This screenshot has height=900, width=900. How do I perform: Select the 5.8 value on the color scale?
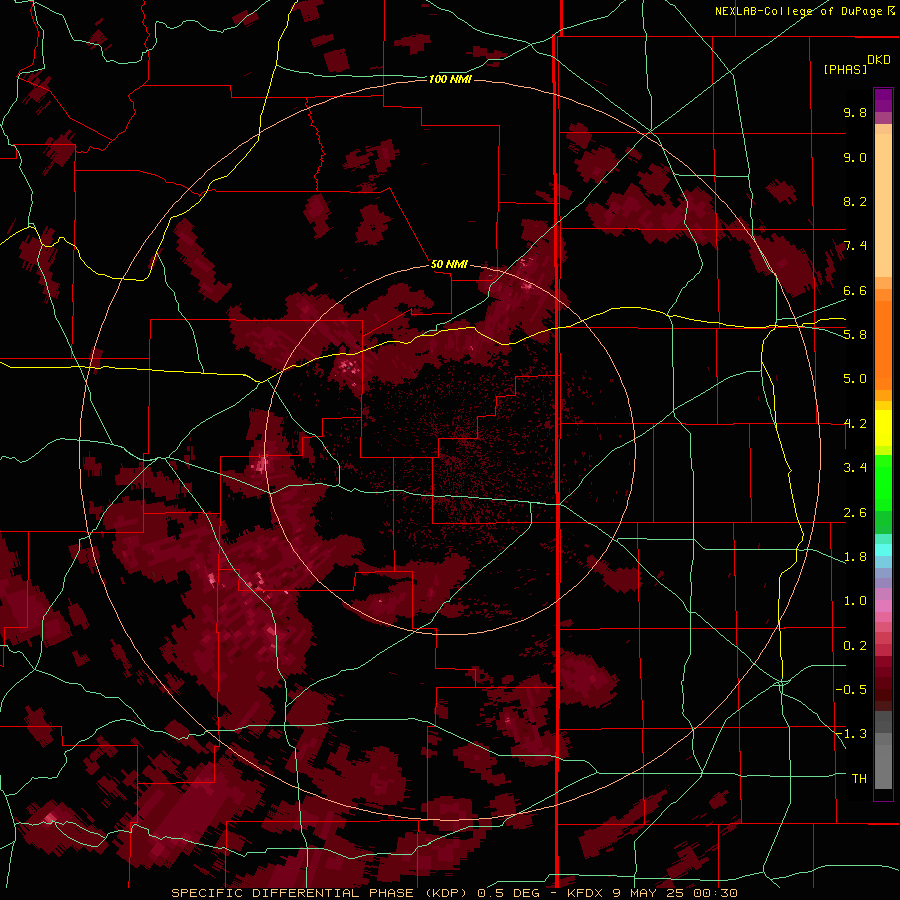click(855, 334)
